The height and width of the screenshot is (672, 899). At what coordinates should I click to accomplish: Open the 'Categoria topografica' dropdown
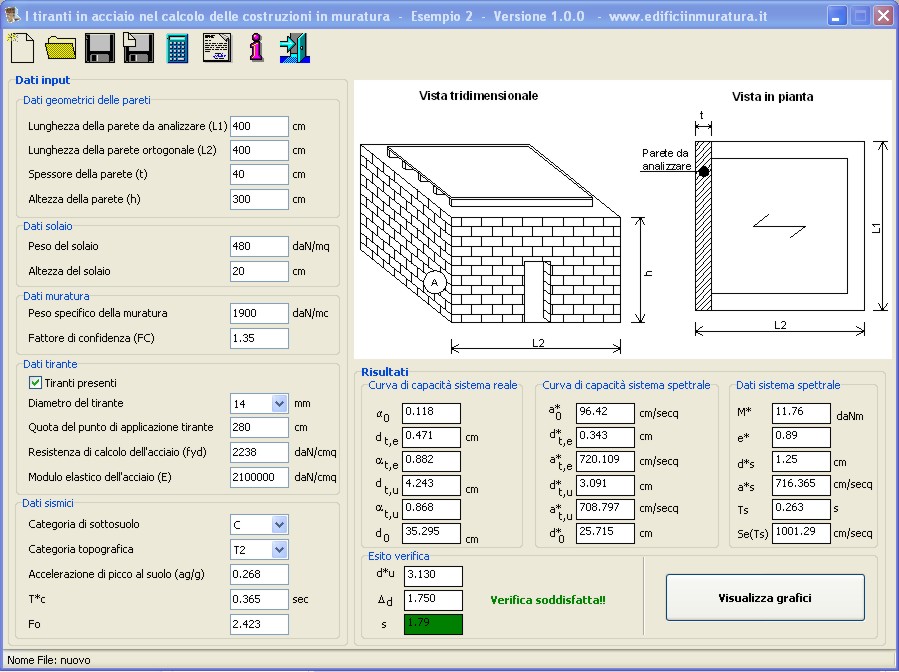point(279,550)
